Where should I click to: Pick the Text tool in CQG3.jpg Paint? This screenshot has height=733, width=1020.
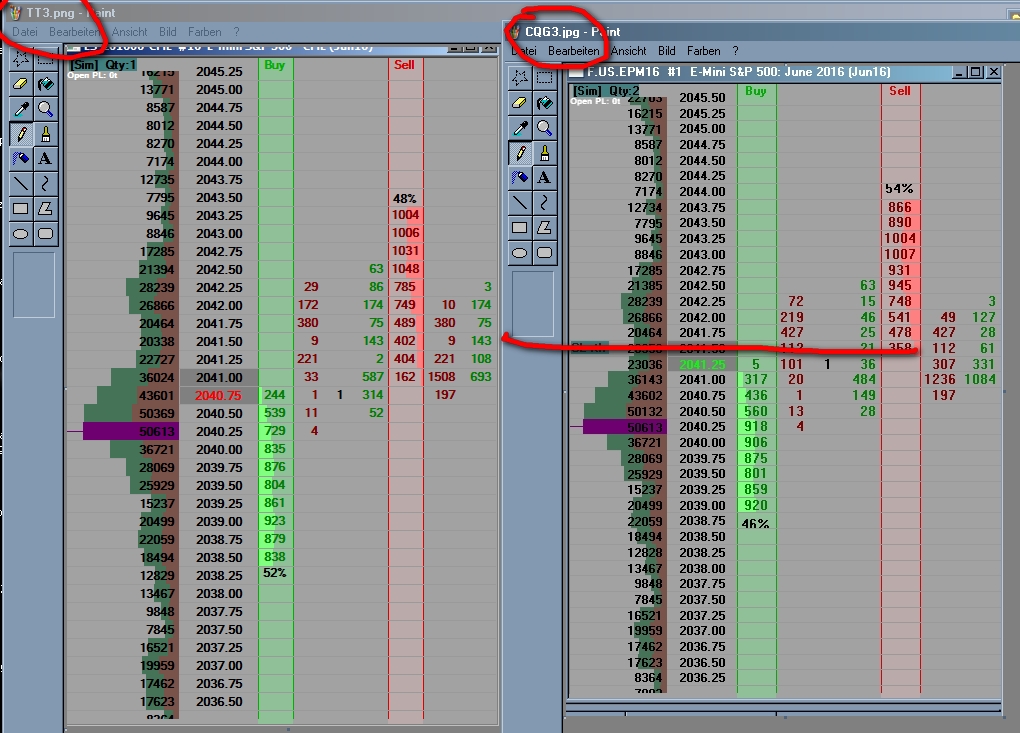pos(544,178)
